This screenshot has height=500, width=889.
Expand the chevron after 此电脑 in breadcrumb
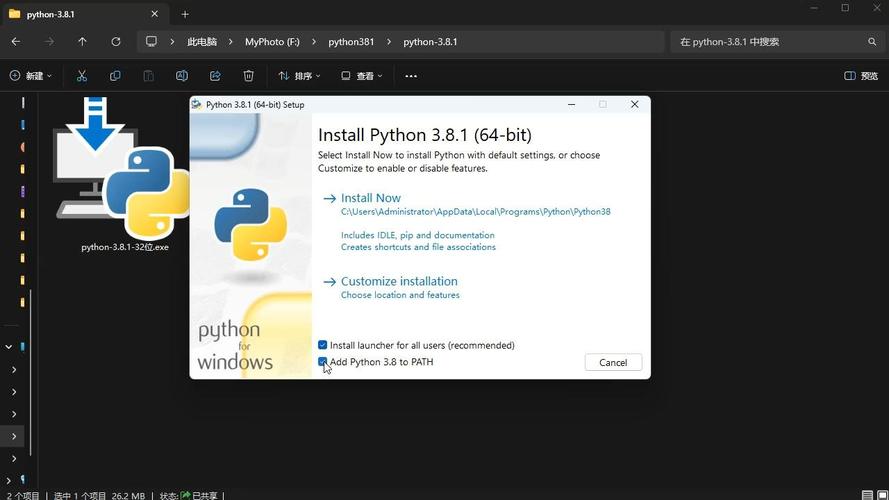pyautogui.click(x=231, y=42)
